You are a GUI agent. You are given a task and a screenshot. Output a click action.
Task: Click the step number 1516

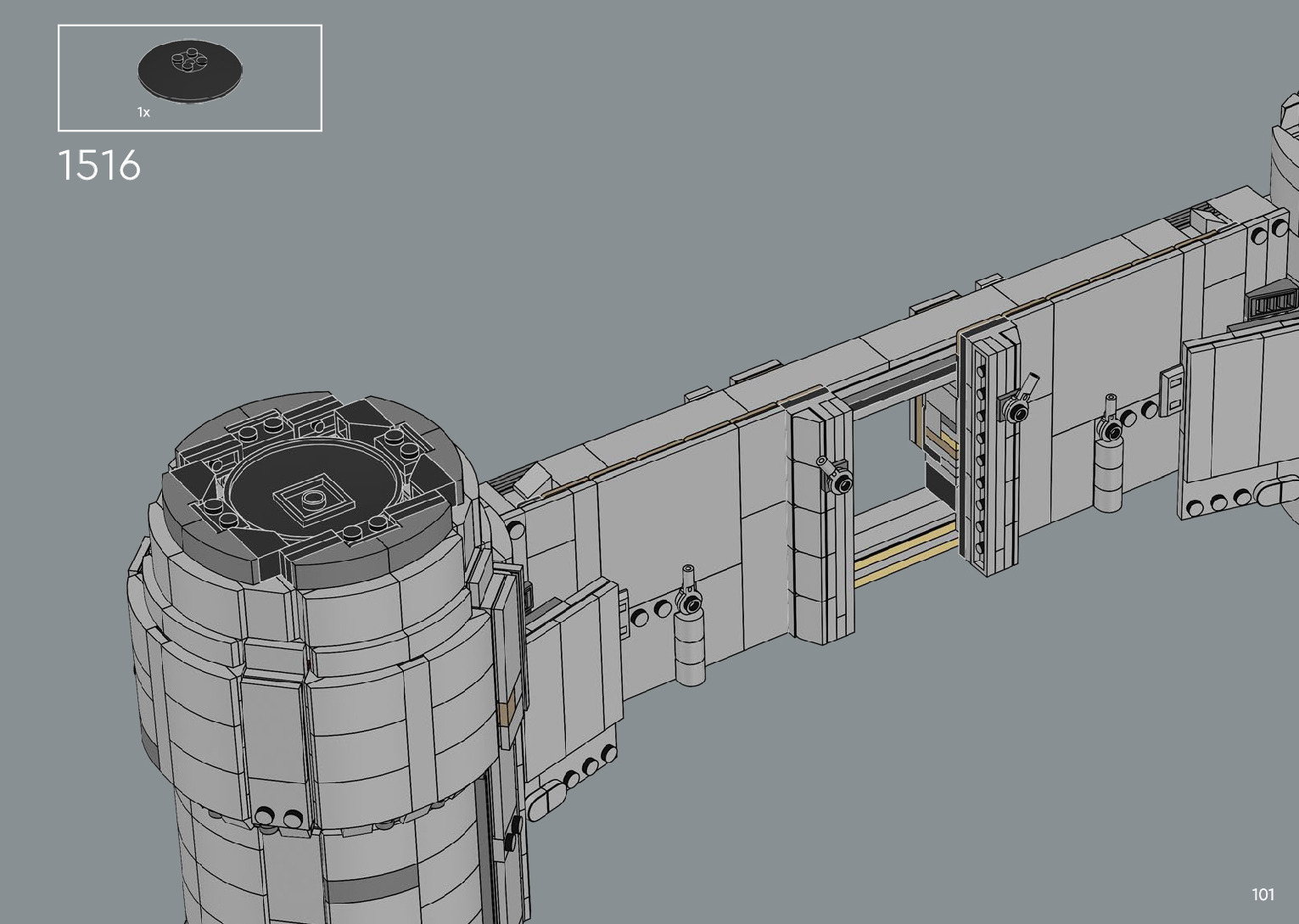click(x=99, y=165)
